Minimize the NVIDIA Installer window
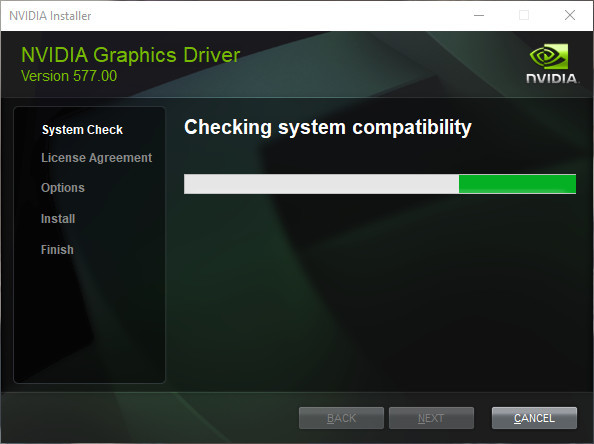The height and width of the screenshot is (444, 594). (x=479, y=16)
